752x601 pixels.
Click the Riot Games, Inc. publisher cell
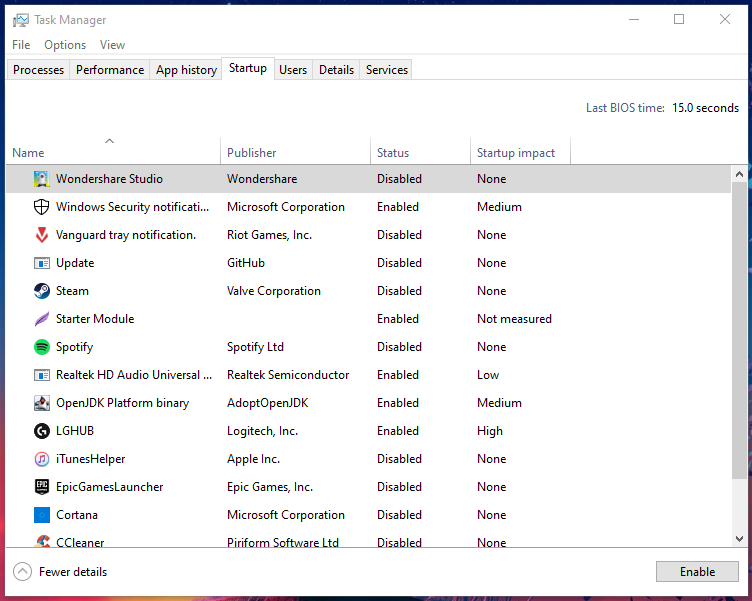click(270, 235)
